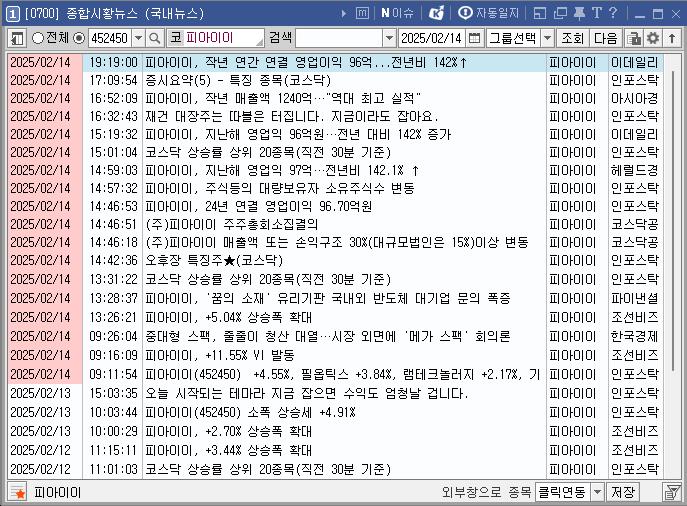Toggle 자동일지 auto journal icon
Screen dimensions: 687x506
pos(489,13)
